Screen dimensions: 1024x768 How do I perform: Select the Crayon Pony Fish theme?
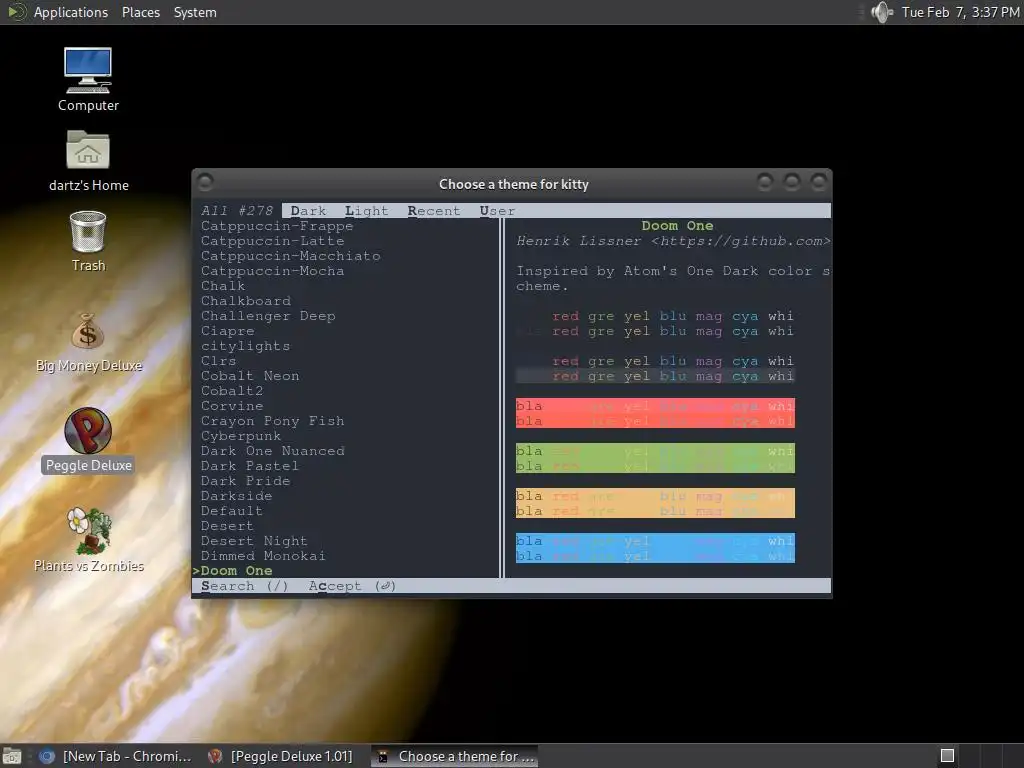272,421
